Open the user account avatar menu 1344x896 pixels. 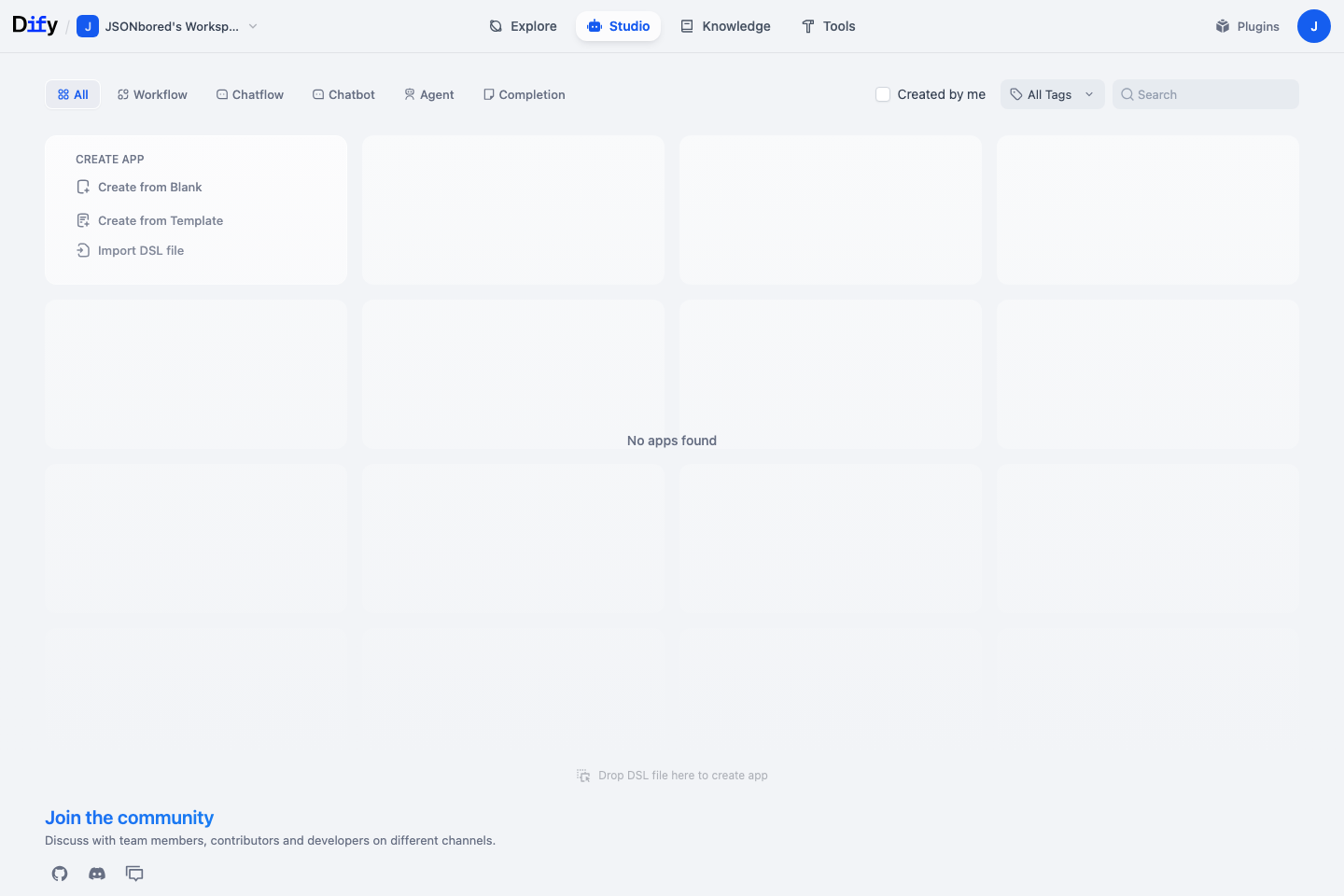click(1314, 26)
